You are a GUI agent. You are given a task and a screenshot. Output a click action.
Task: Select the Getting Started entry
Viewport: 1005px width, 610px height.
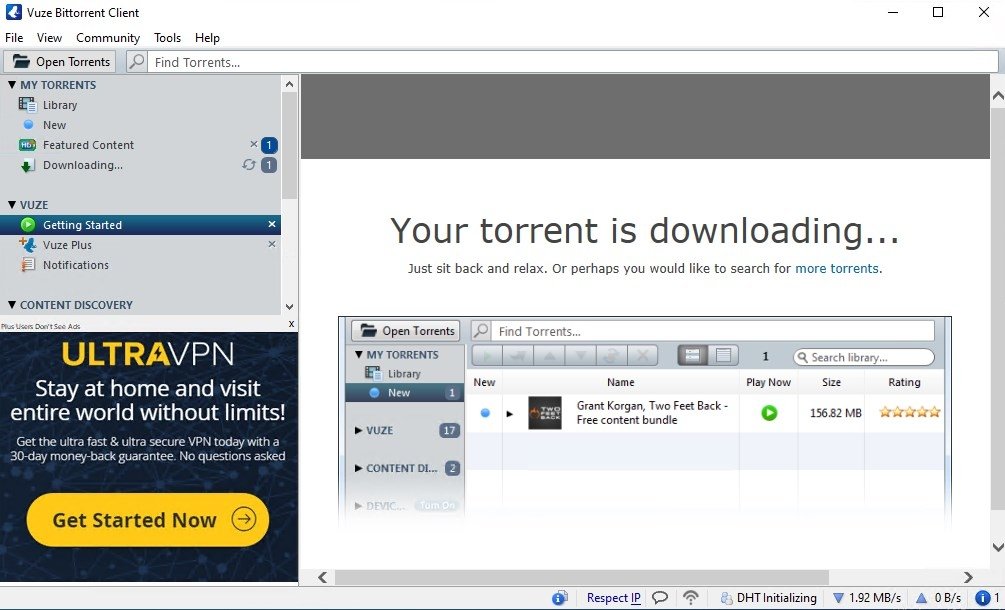140,225
